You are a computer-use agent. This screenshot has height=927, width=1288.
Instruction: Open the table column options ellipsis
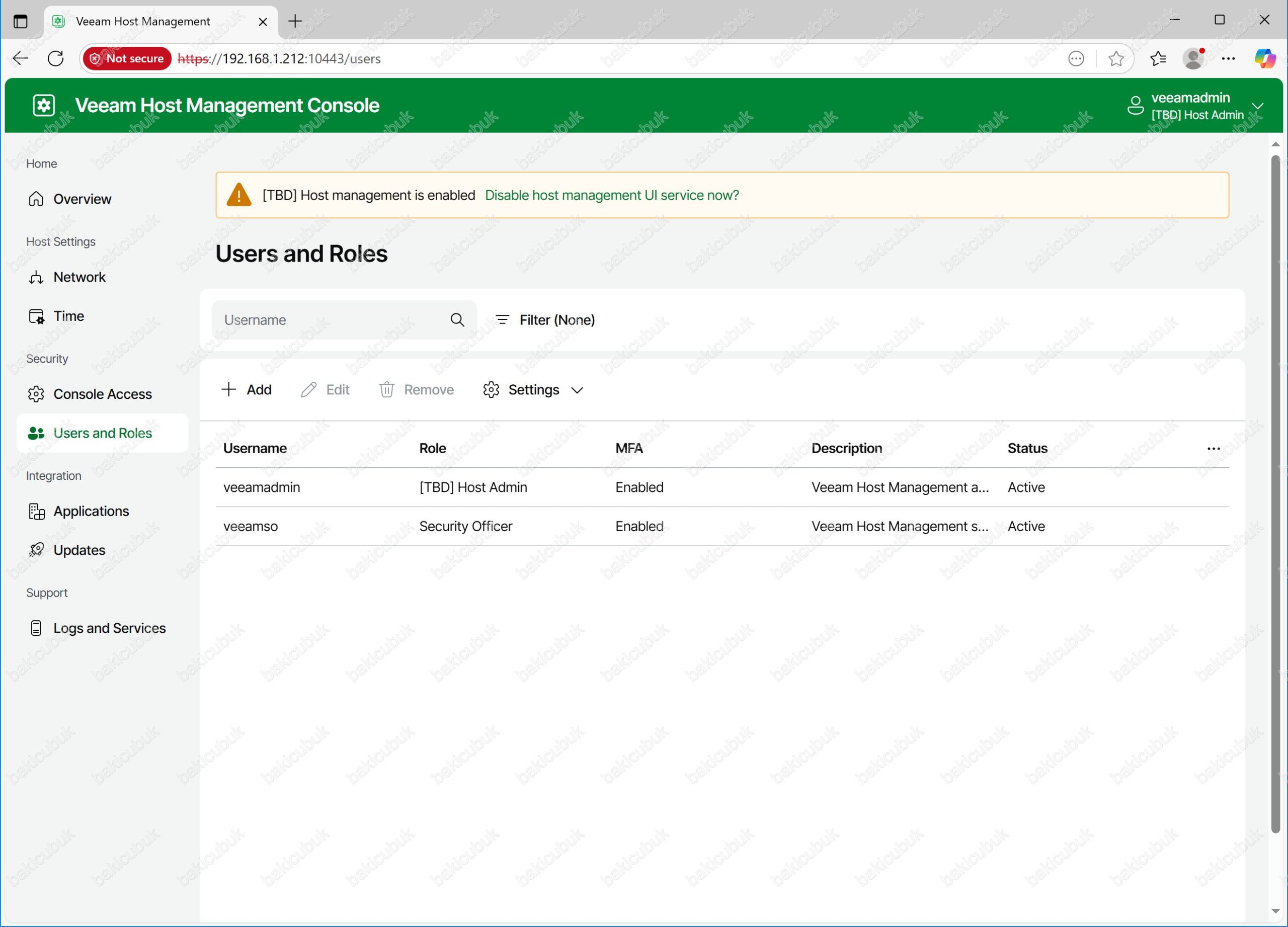[1213, 449]
